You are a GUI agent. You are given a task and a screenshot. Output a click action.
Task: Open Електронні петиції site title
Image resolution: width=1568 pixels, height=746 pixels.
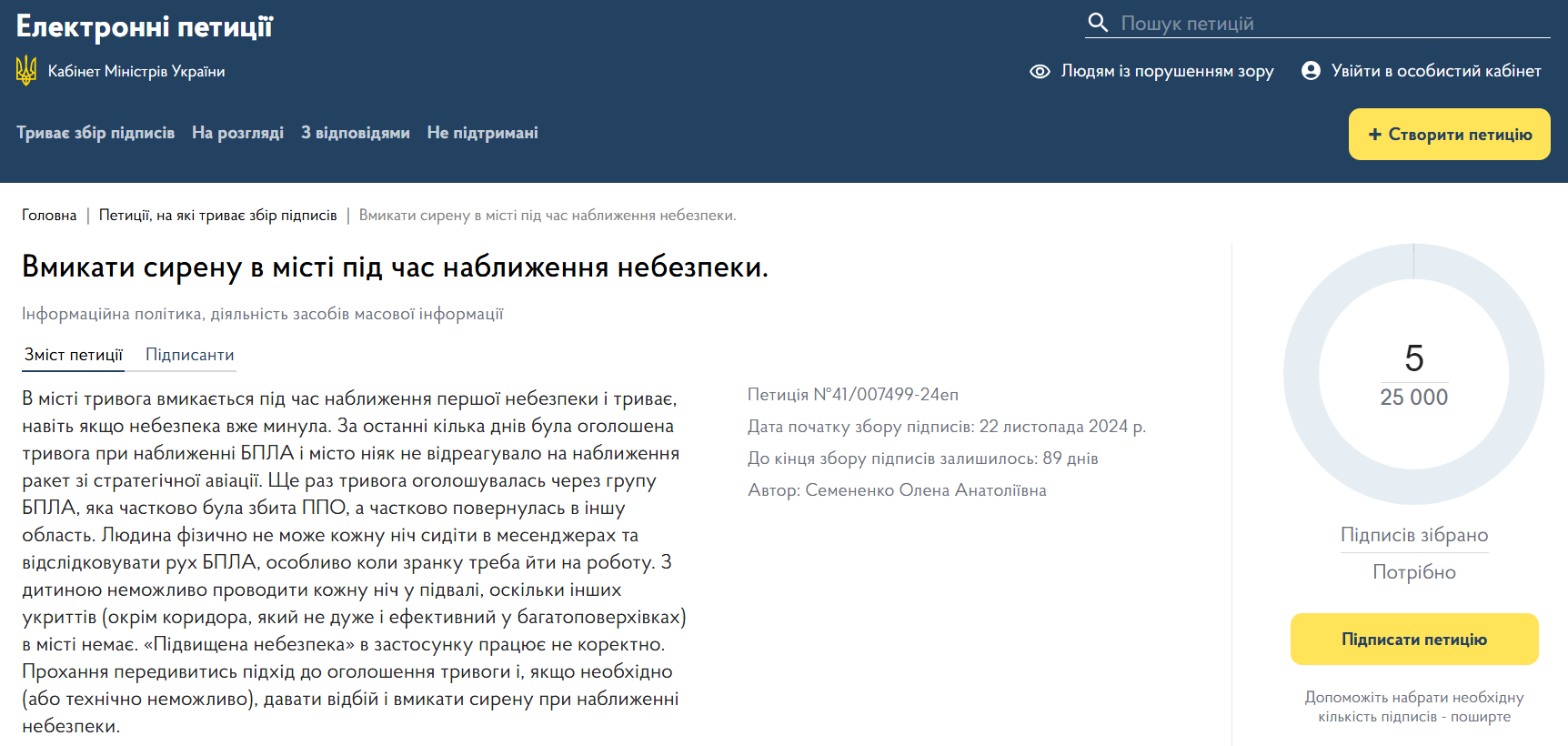[145, 26]
